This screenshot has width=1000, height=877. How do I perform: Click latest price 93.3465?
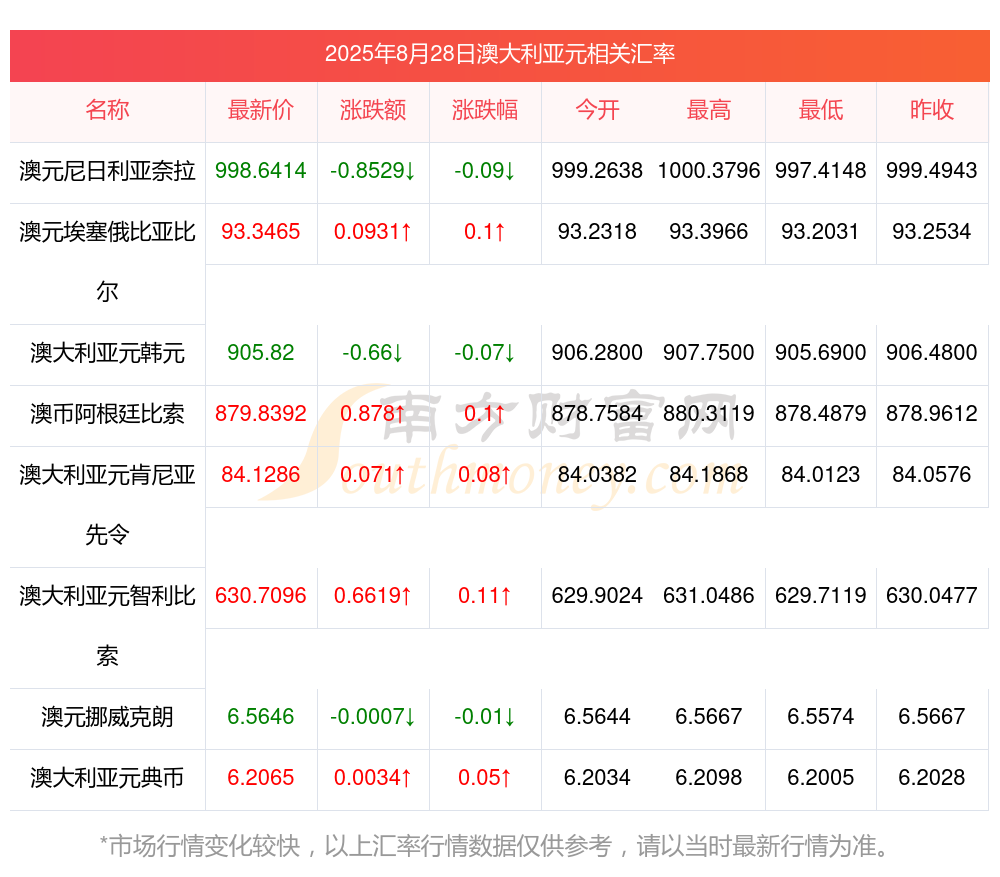pyautogui.click(x=261, y=232)
